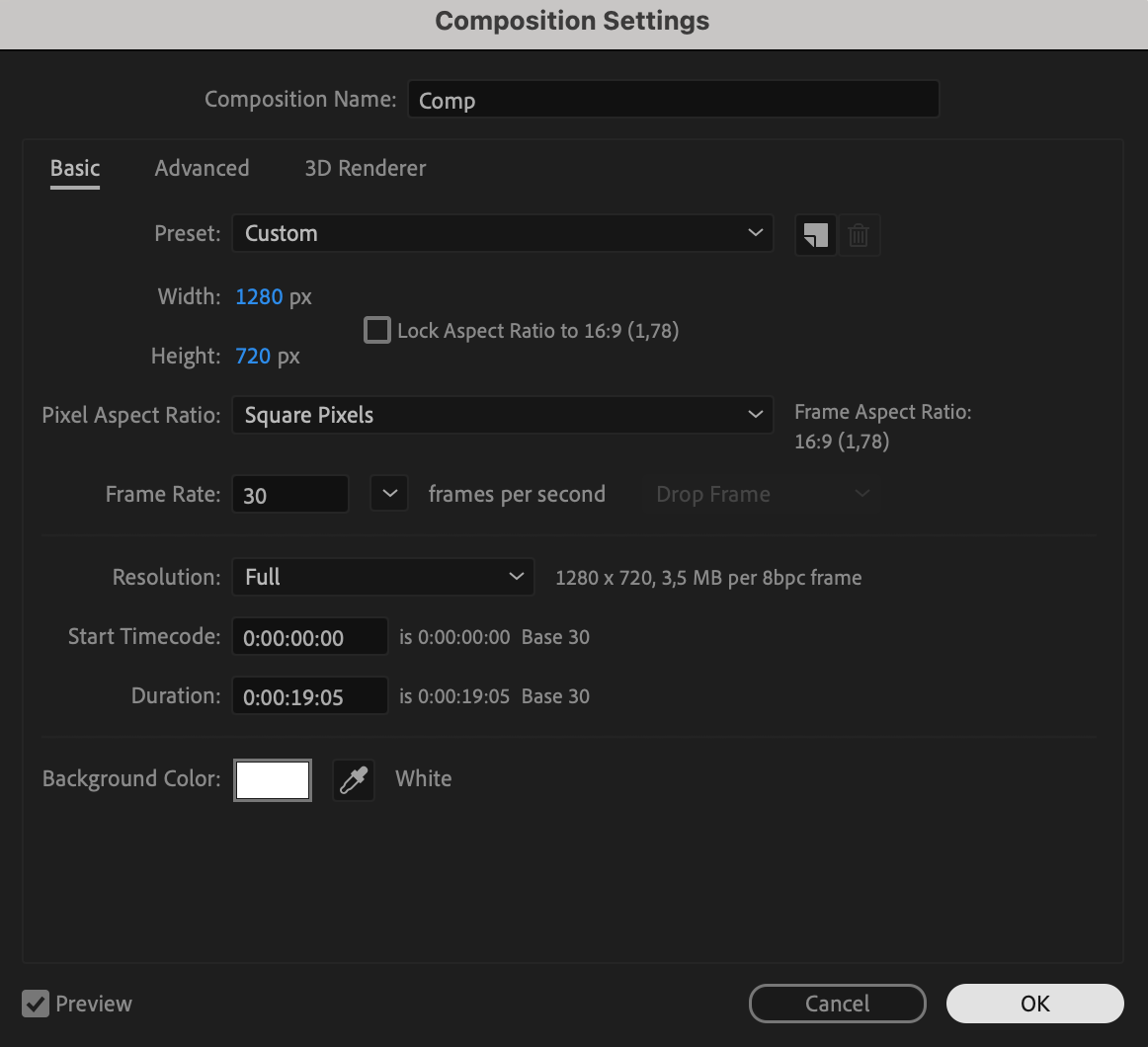Cancel the Composition Settings dialog
This screenshot has height=1047, width=1148.
837,1004
